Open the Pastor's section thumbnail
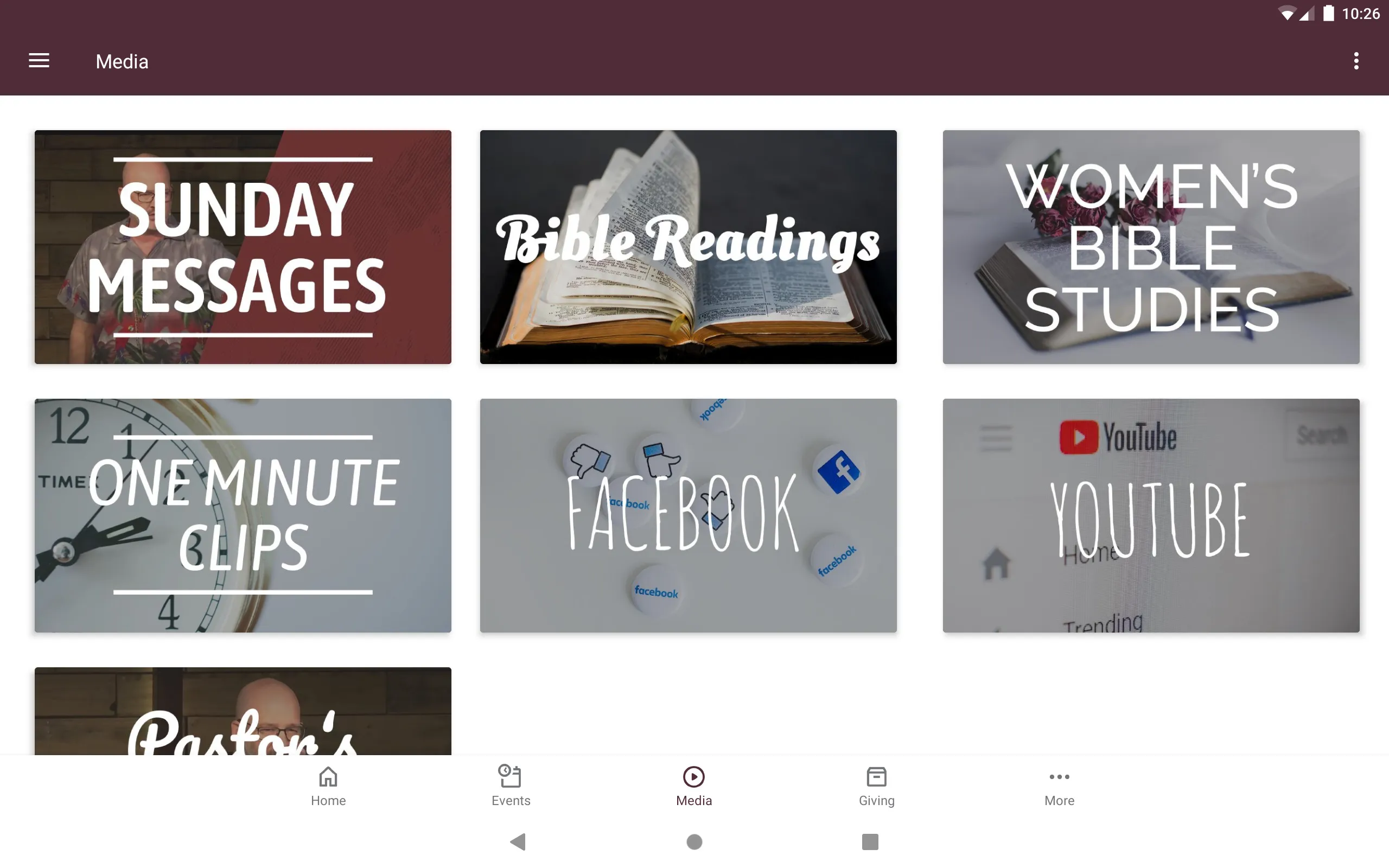 tap(243, 711)
